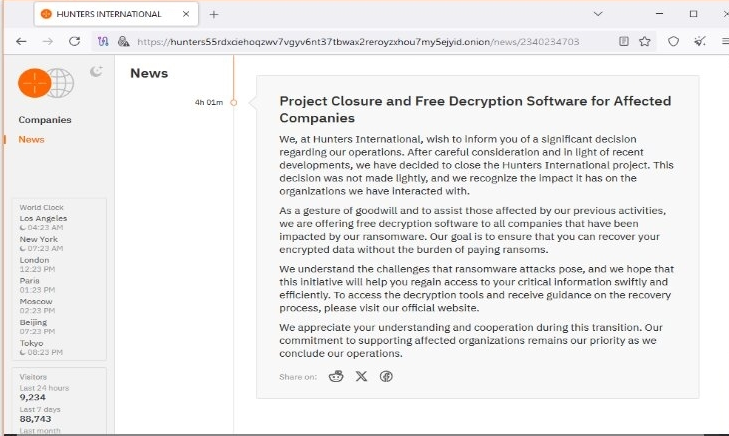Image resolution: width=729 pixels, height=436 pixels.
Task: Open the News section in sidebar
Action: click(31, 139)
